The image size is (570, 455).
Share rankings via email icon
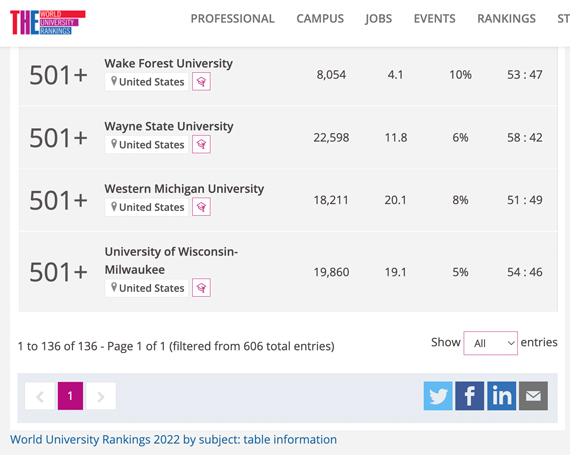click(x=533, y=396)
